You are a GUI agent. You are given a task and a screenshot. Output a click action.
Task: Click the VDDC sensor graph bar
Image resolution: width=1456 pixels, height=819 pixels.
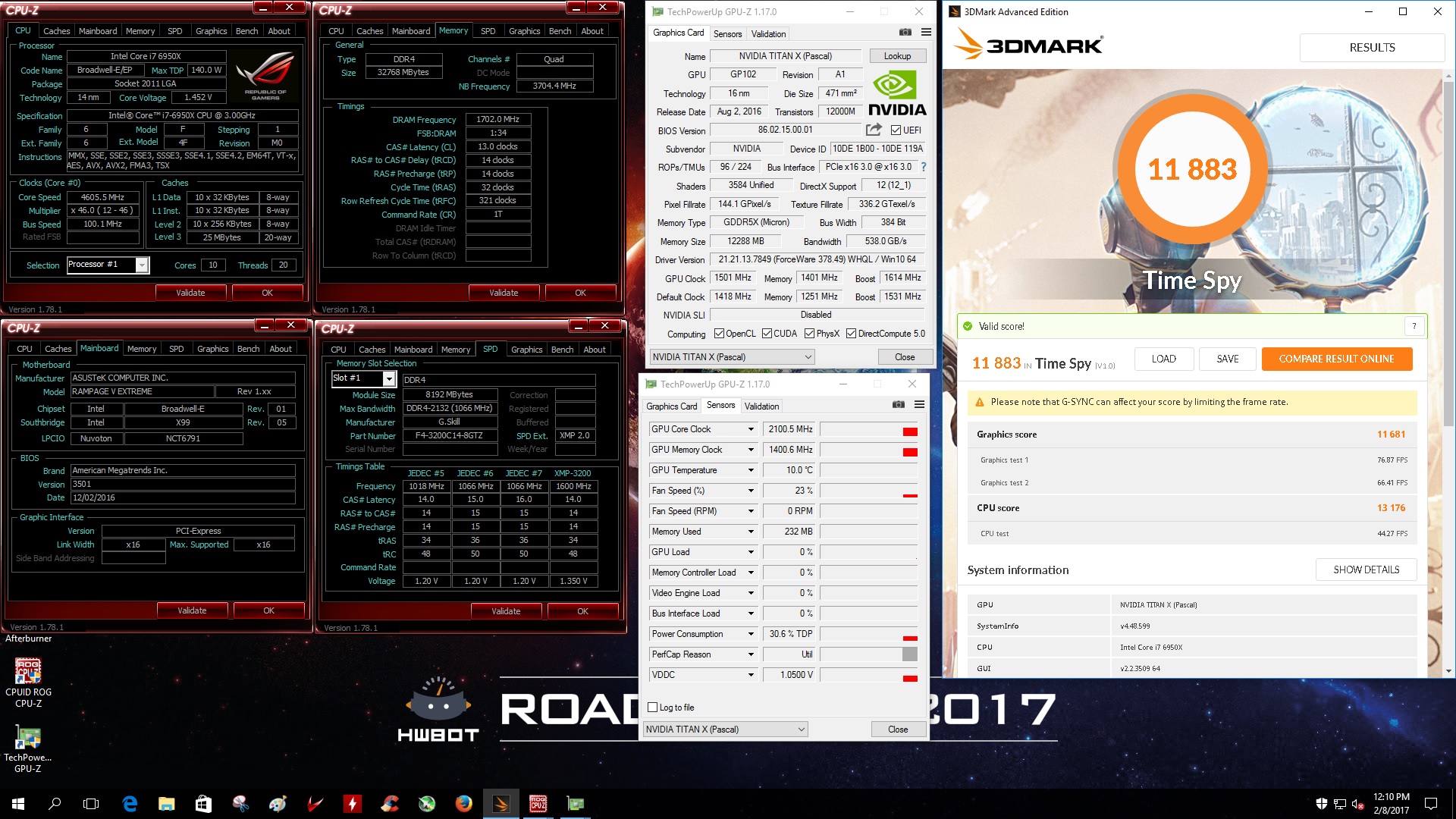pyautogui.click(x=869, y=675)
